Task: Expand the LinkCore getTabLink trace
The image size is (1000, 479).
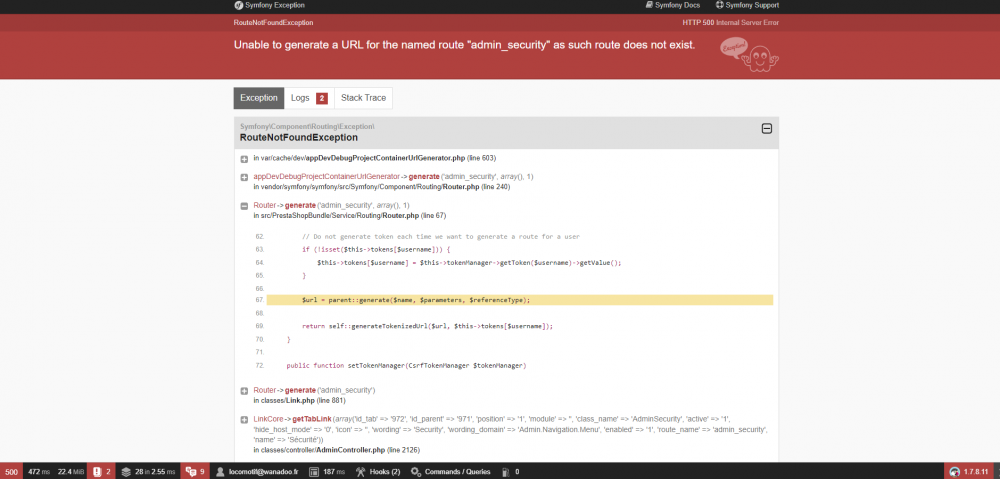Action: tap(244, 420)
